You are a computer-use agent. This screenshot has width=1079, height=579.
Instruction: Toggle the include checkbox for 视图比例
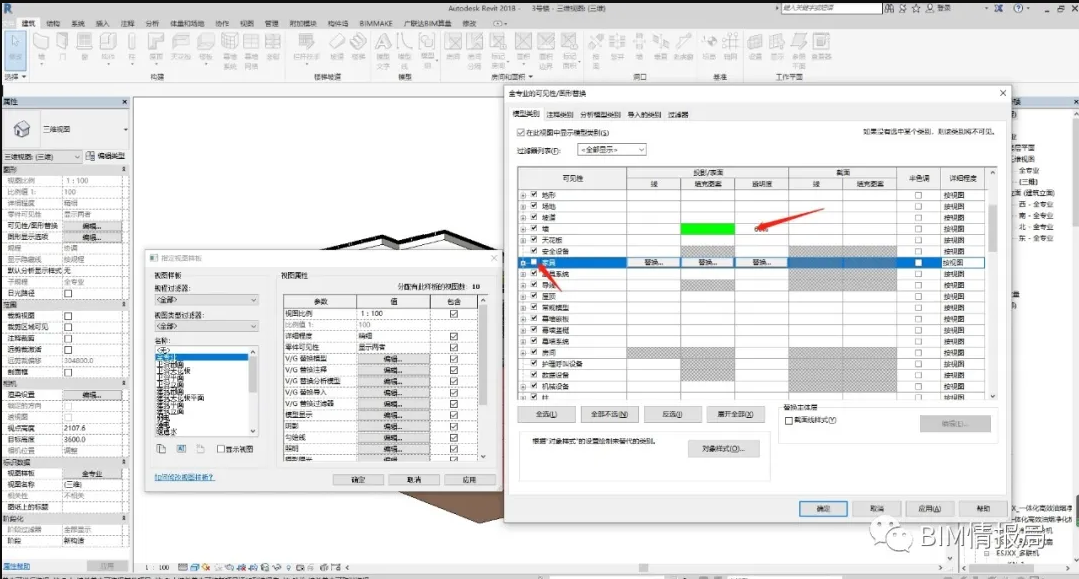point(453,313)
